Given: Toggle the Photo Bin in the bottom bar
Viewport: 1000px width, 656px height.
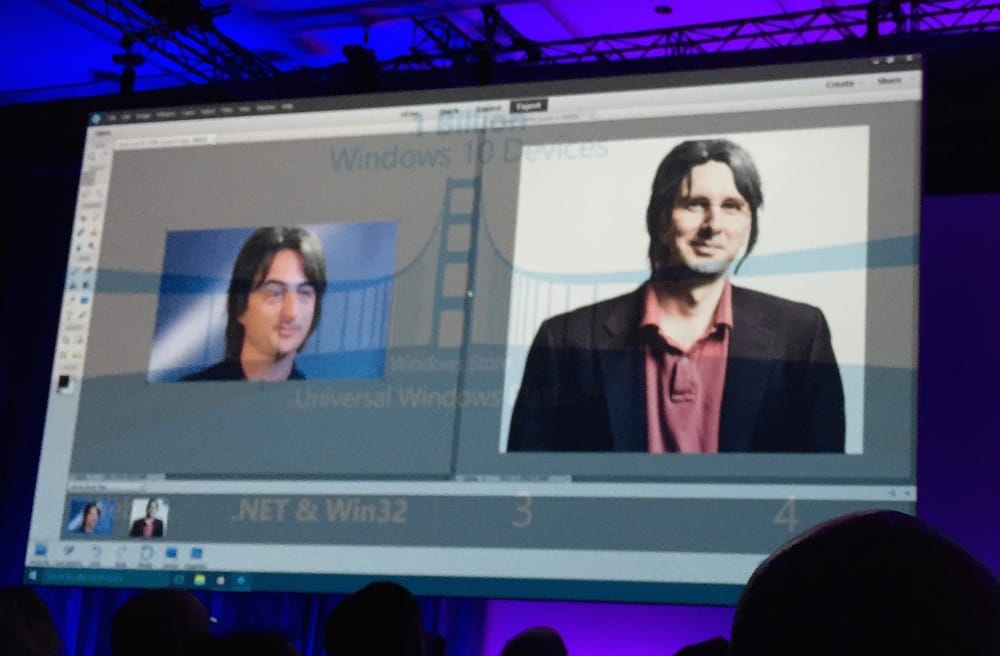Looking at the screenshot, I should pos(41,553).
